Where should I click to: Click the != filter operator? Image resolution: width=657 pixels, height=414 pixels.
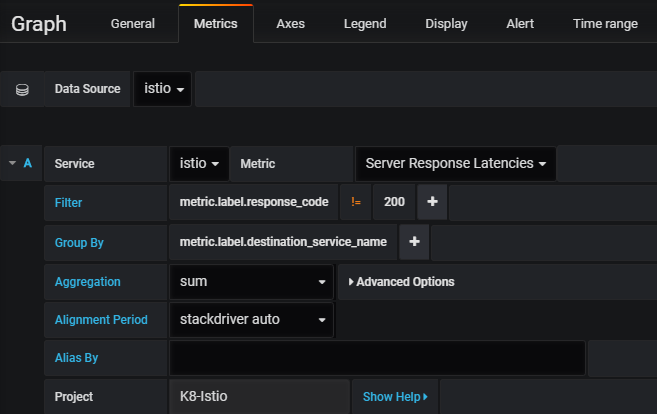tap(356, 202)
